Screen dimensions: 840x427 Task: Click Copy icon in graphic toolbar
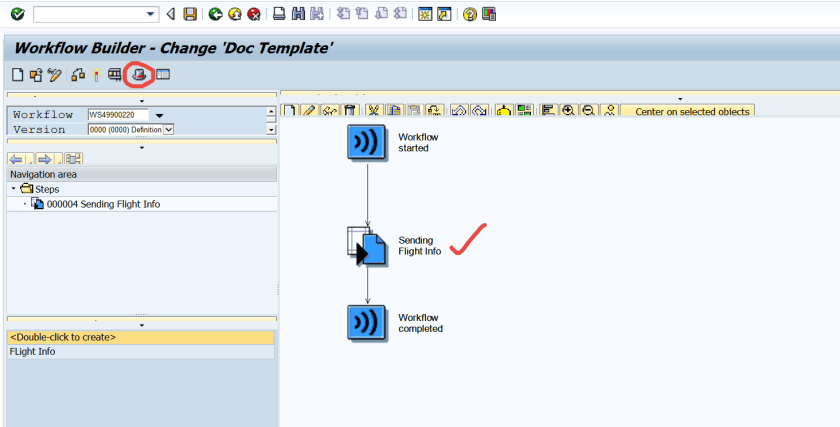coord(394,110)
